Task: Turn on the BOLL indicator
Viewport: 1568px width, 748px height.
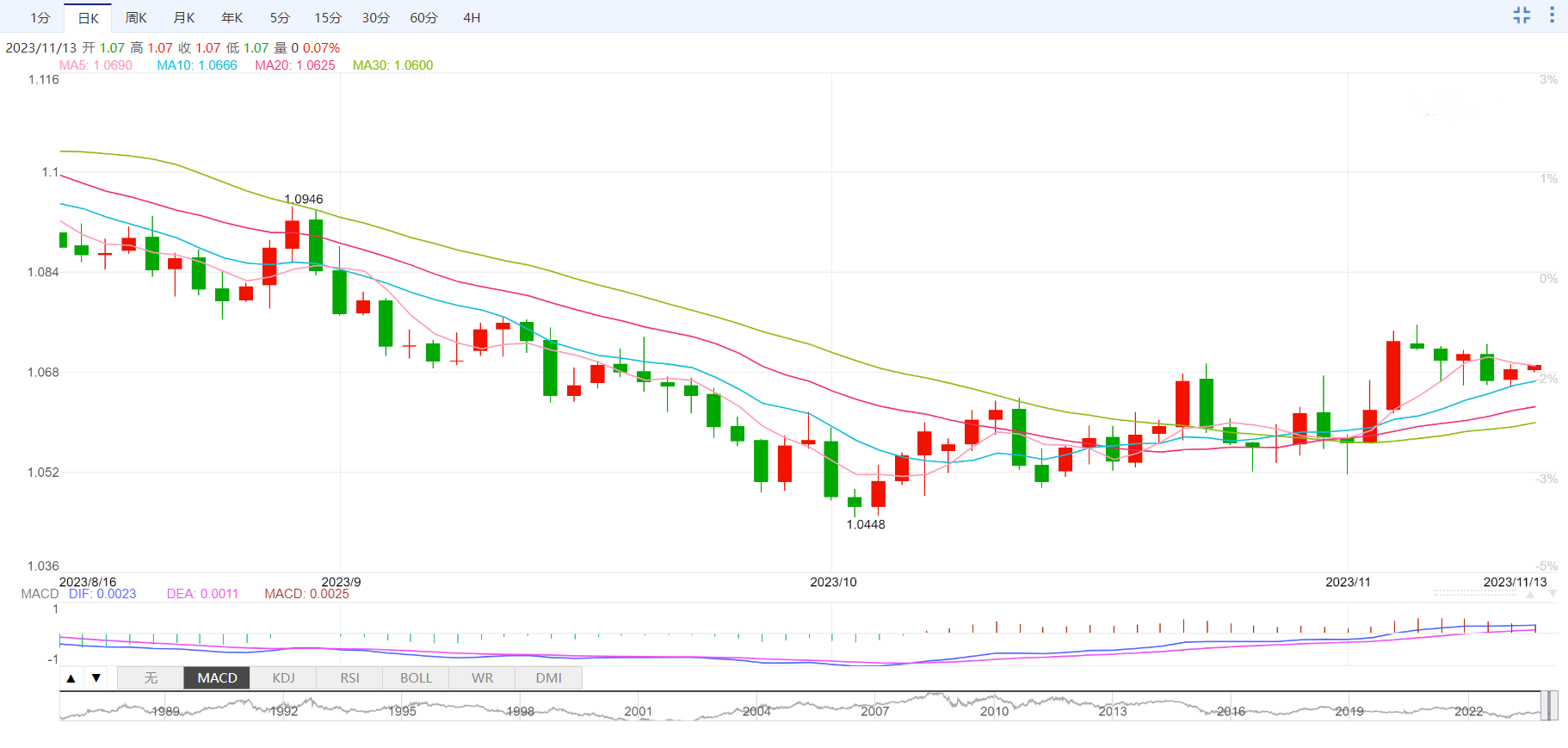Action: point(416,678)
